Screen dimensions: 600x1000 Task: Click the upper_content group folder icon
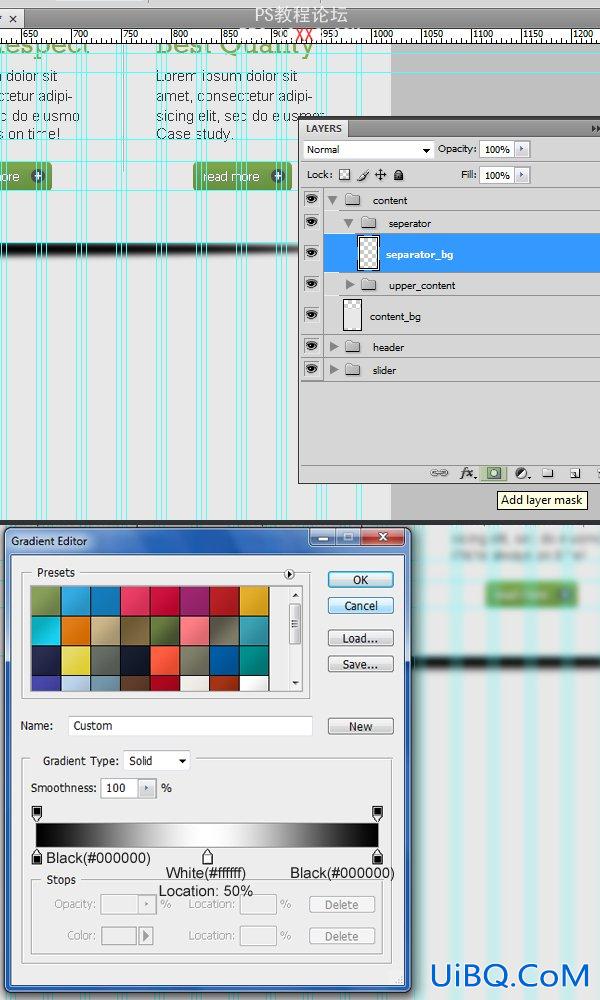click(x=369, y=284)
